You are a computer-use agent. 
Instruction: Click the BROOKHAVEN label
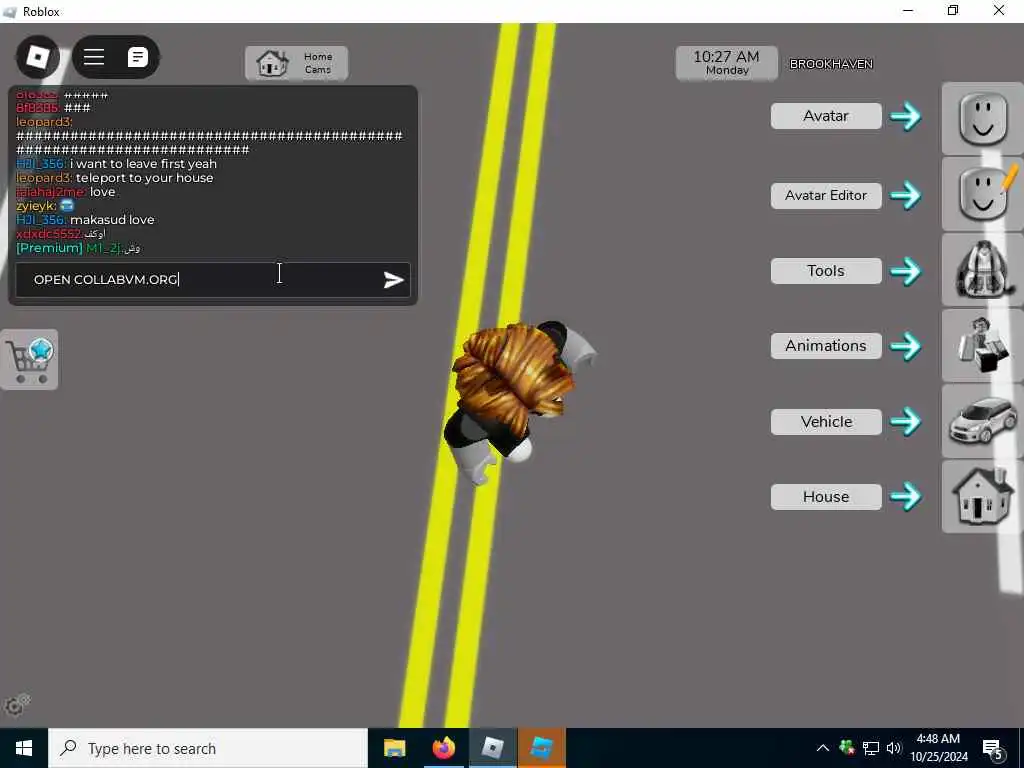(831, 64)
